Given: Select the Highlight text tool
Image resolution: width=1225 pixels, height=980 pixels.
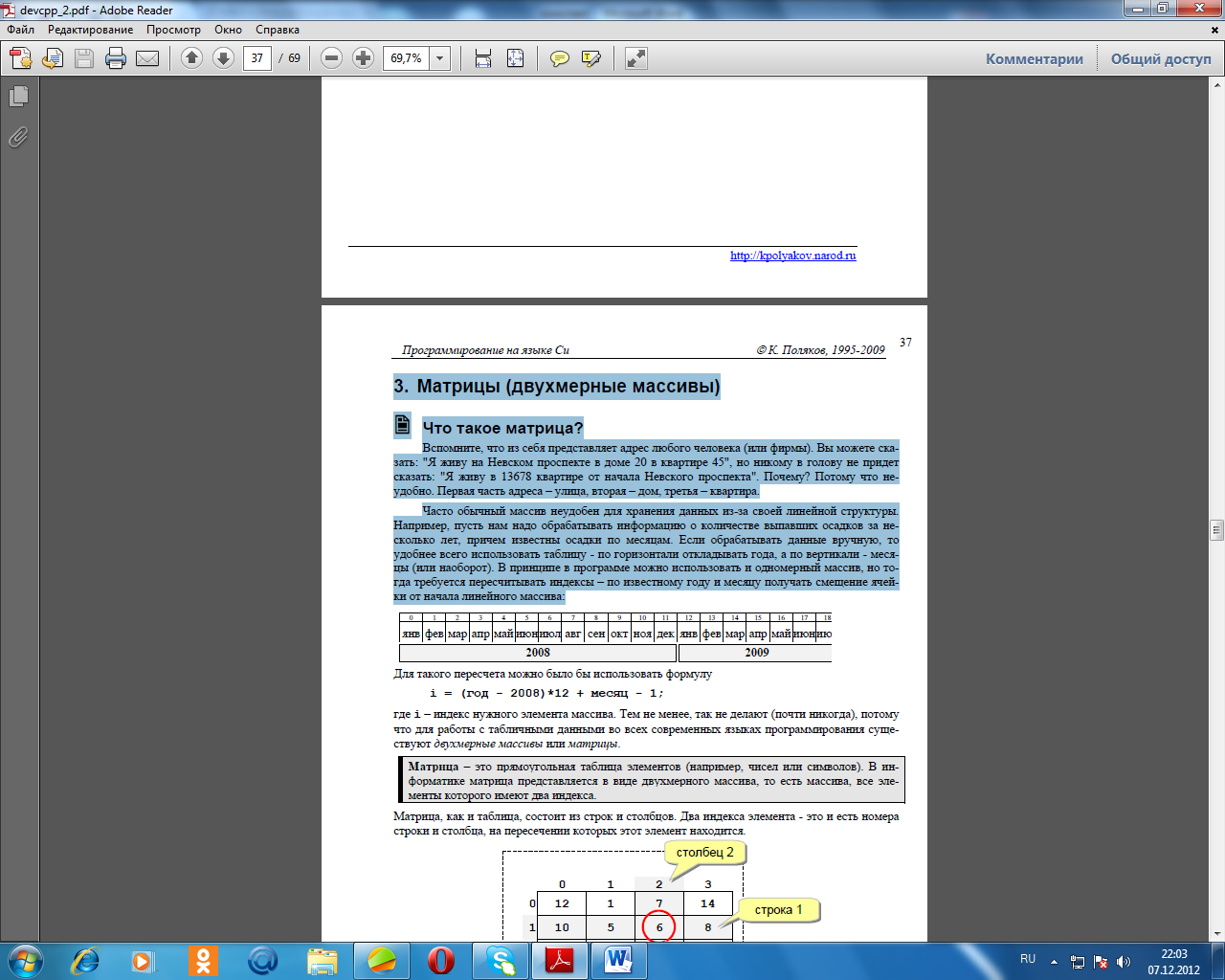Looking at the screenshot, I should [x=591, y=58].
